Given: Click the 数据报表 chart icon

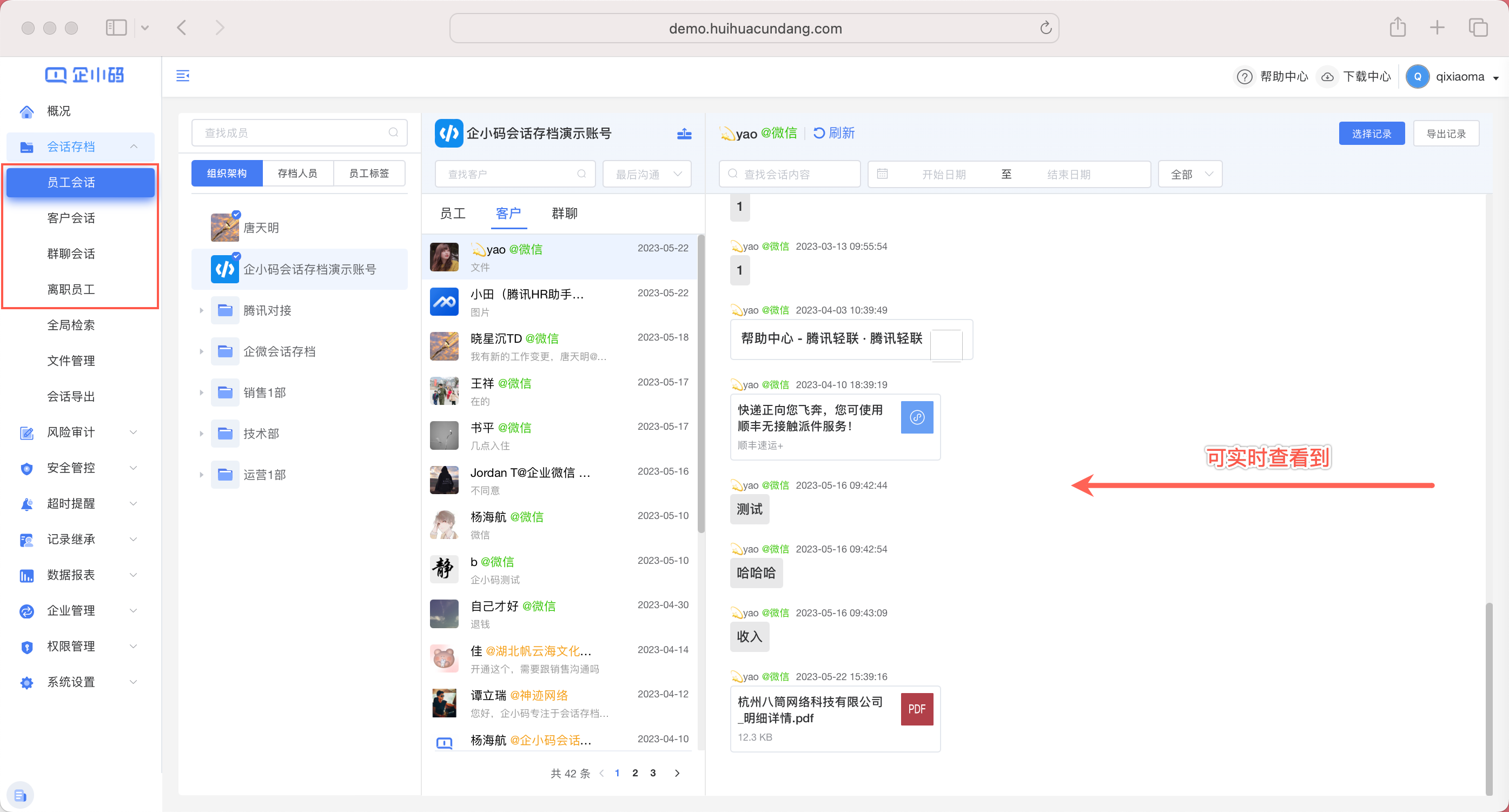Looking at the screenshot, I should 27,576.
